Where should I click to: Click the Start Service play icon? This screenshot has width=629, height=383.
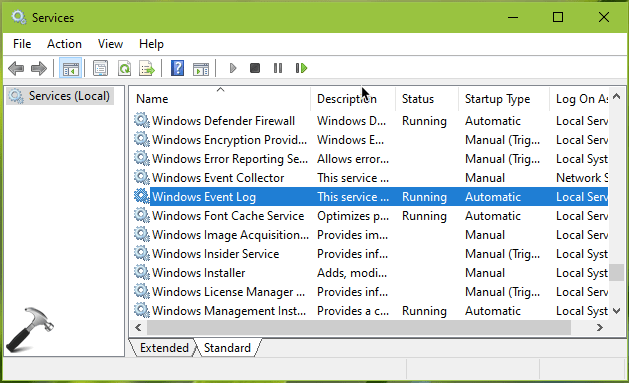[x=233, y=68]
